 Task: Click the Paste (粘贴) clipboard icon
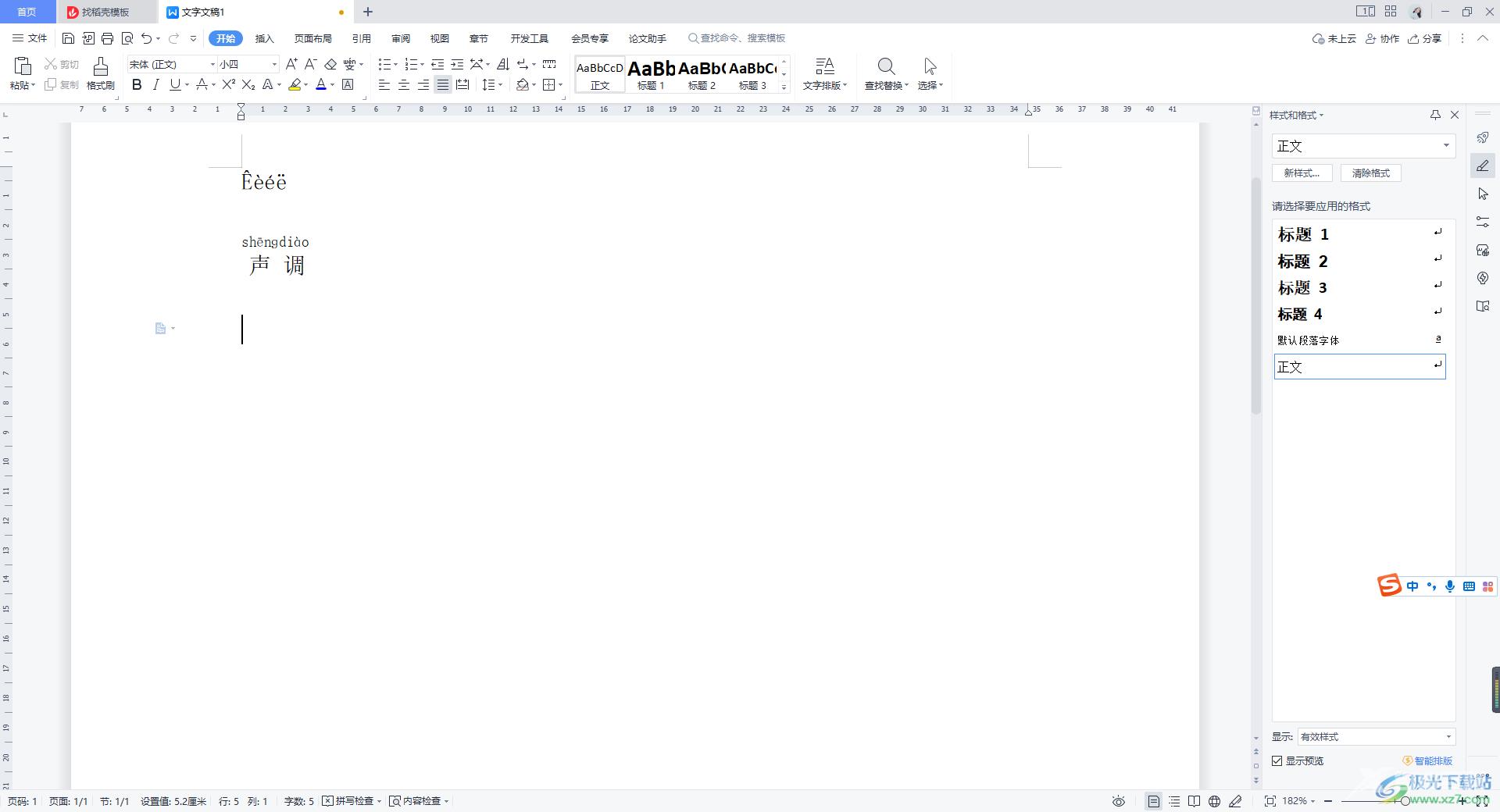click(22, 66)
